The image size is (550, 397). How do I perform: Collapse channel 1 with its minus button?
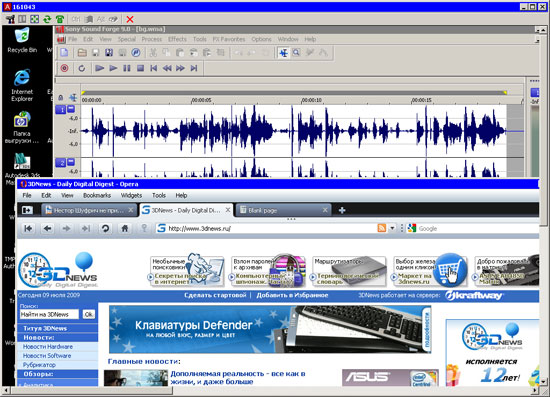point(71,109)
